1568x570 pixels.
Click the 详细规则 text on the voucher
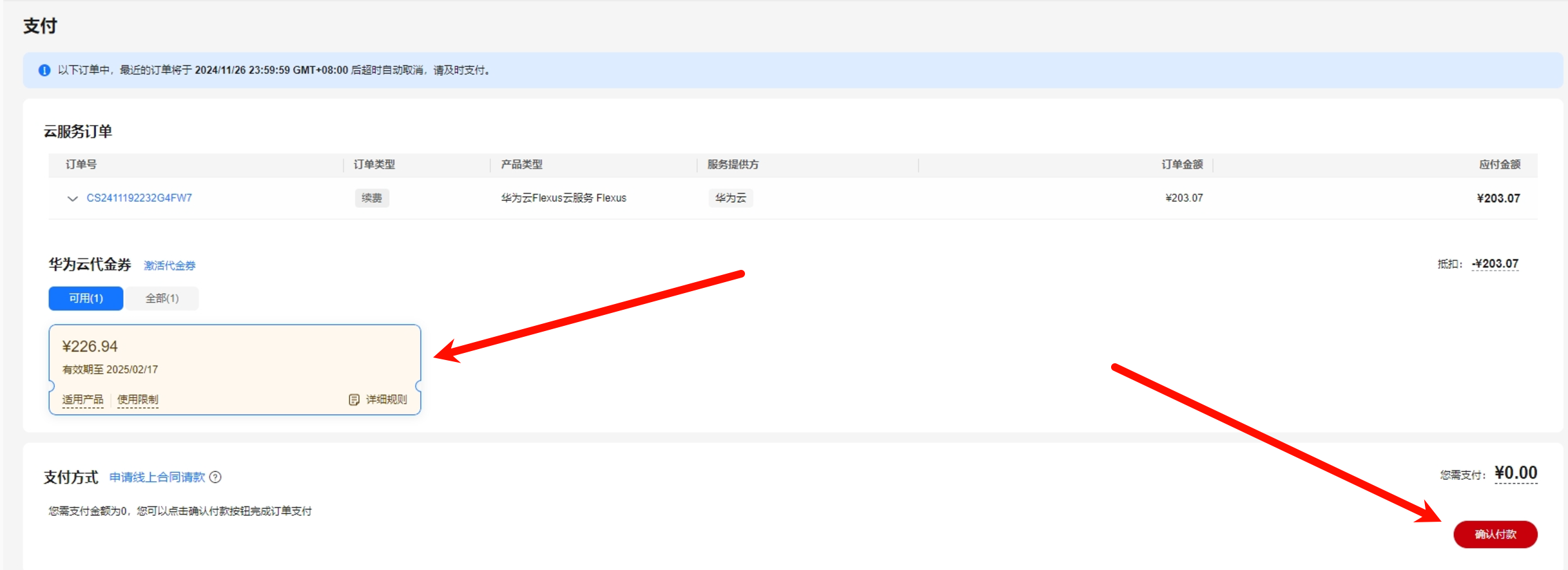pos(386,400)
